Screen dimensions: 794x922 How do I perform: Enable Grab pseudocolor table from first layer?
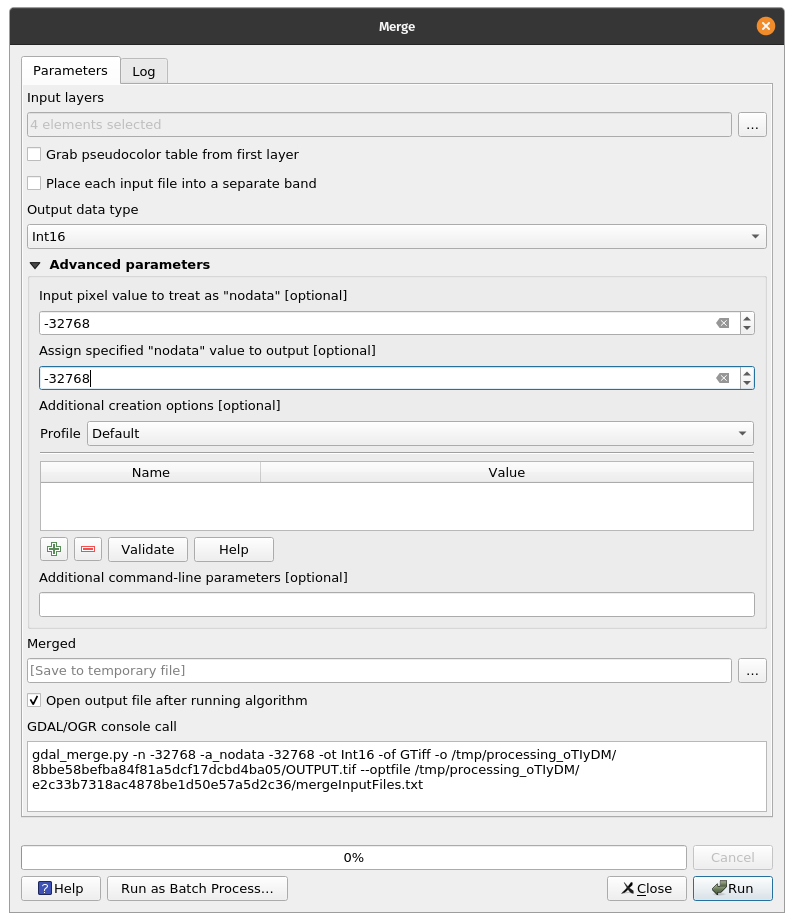[x=34, y=154]
